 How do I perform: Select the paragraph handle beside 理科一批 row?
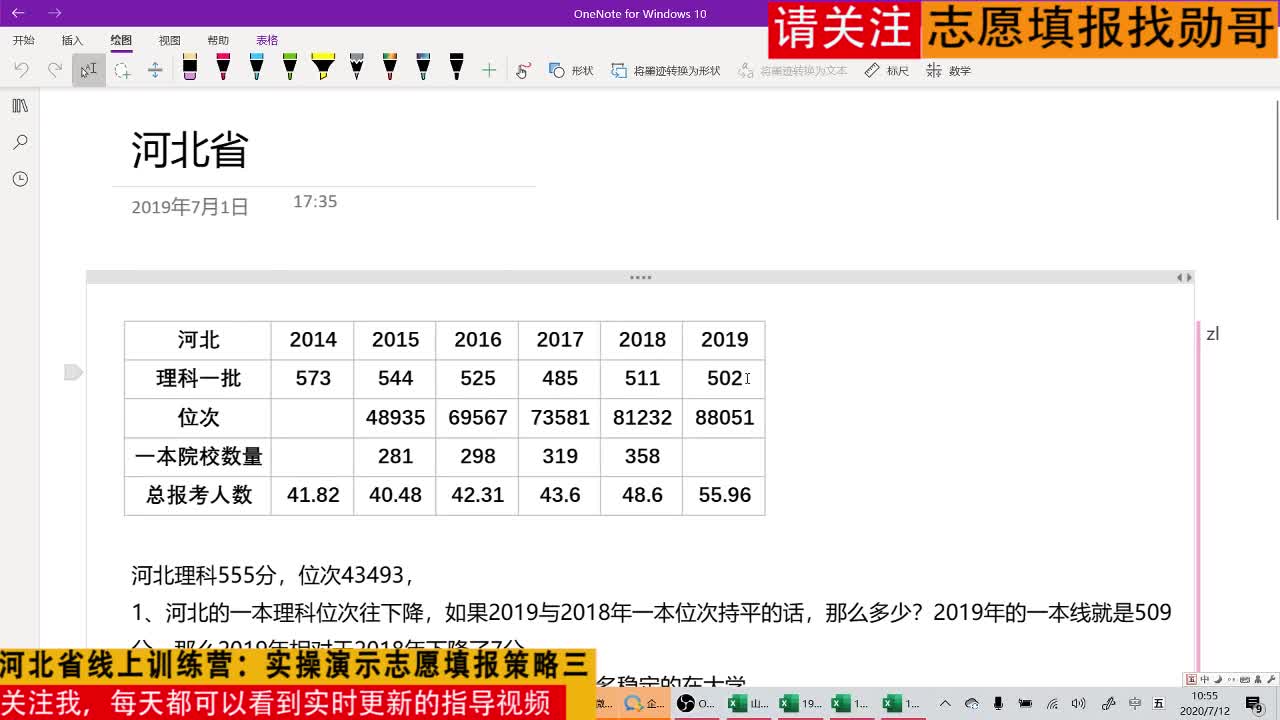(x=73, y=372)
